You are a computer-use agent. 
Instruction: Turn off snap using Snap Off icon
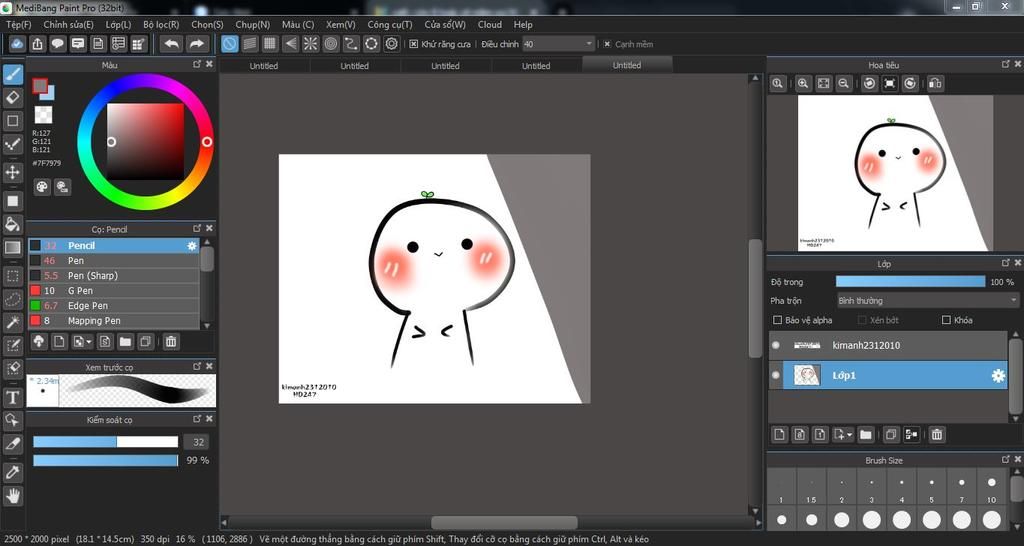point(230,44)
